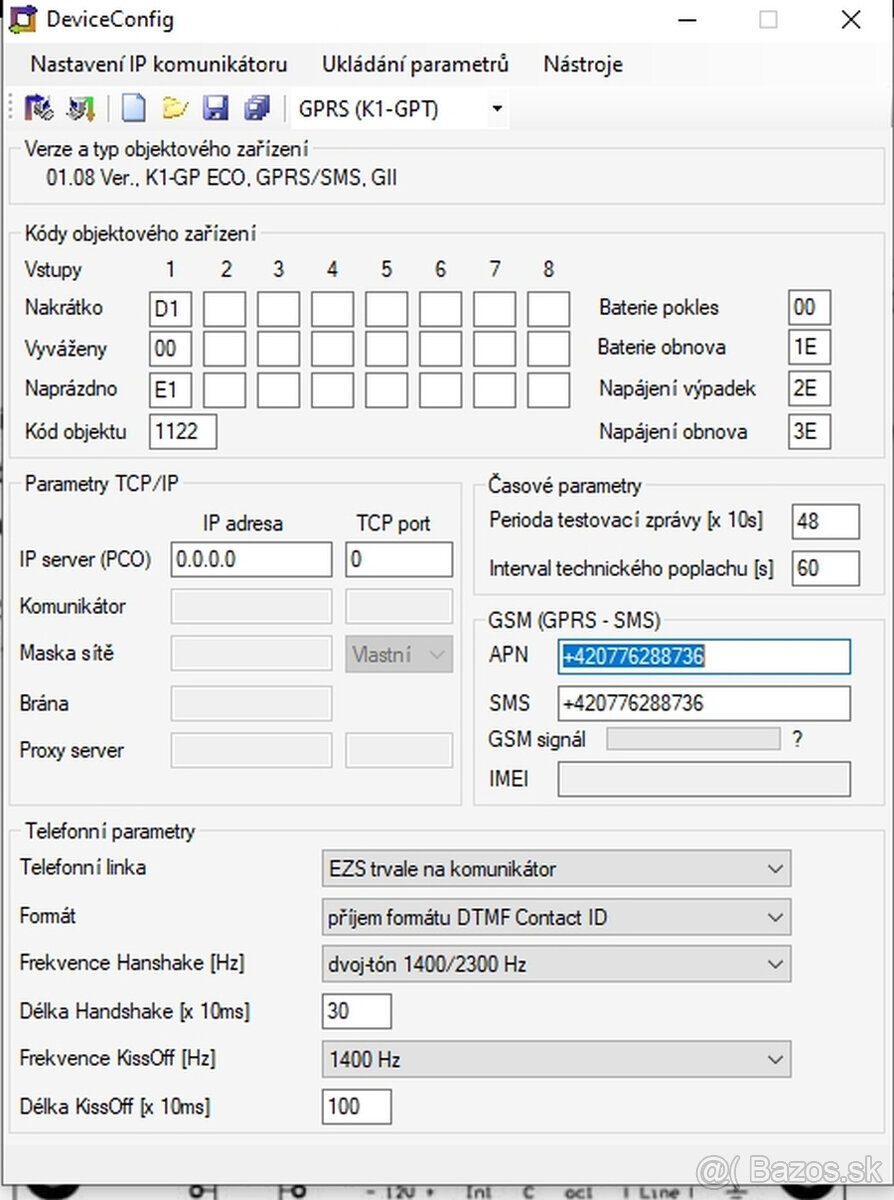894x1200 pixels.
Task: Click the new configuration file icon
Action: pyautogui.click(x=132, y=107)
